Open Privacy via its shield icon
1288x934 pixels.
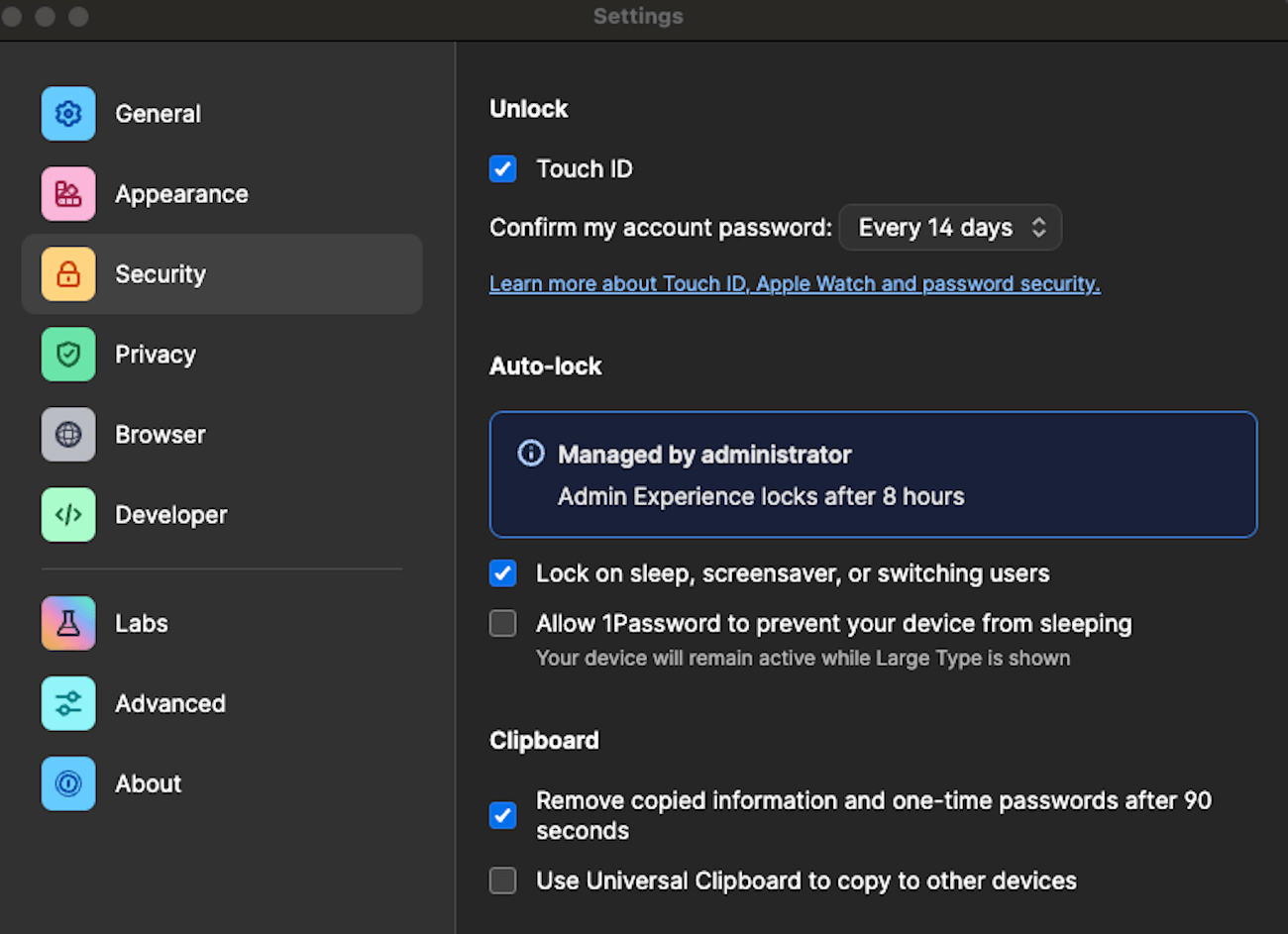(x=67, y=355)
